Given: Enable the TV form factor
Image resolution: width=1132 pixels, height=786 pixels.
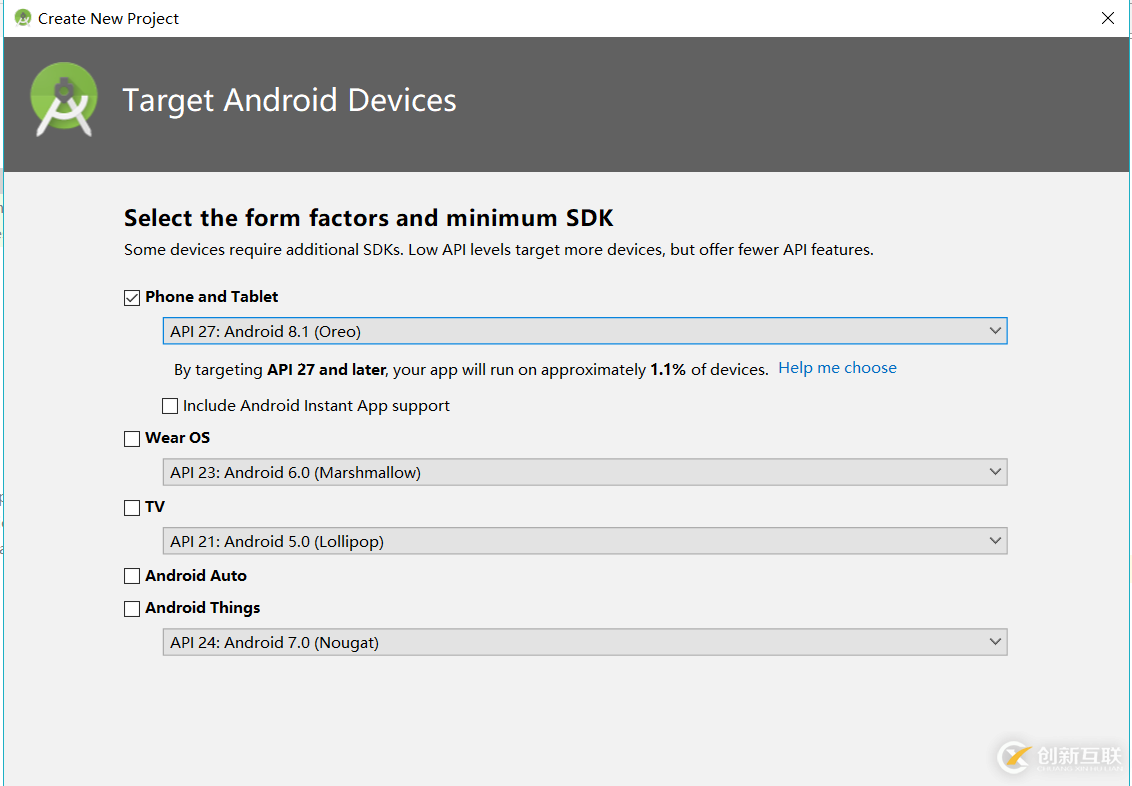Looking at the screenshot, I should pyautogui.click(x=131, y=507).
